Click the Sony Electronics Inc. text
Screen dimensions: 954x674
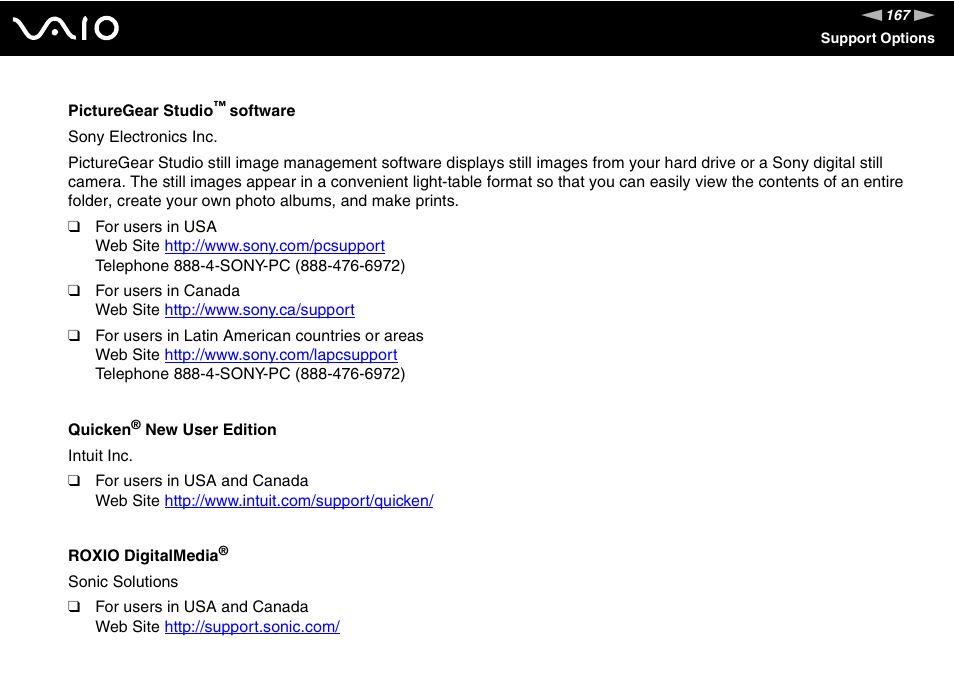[142, 137]
